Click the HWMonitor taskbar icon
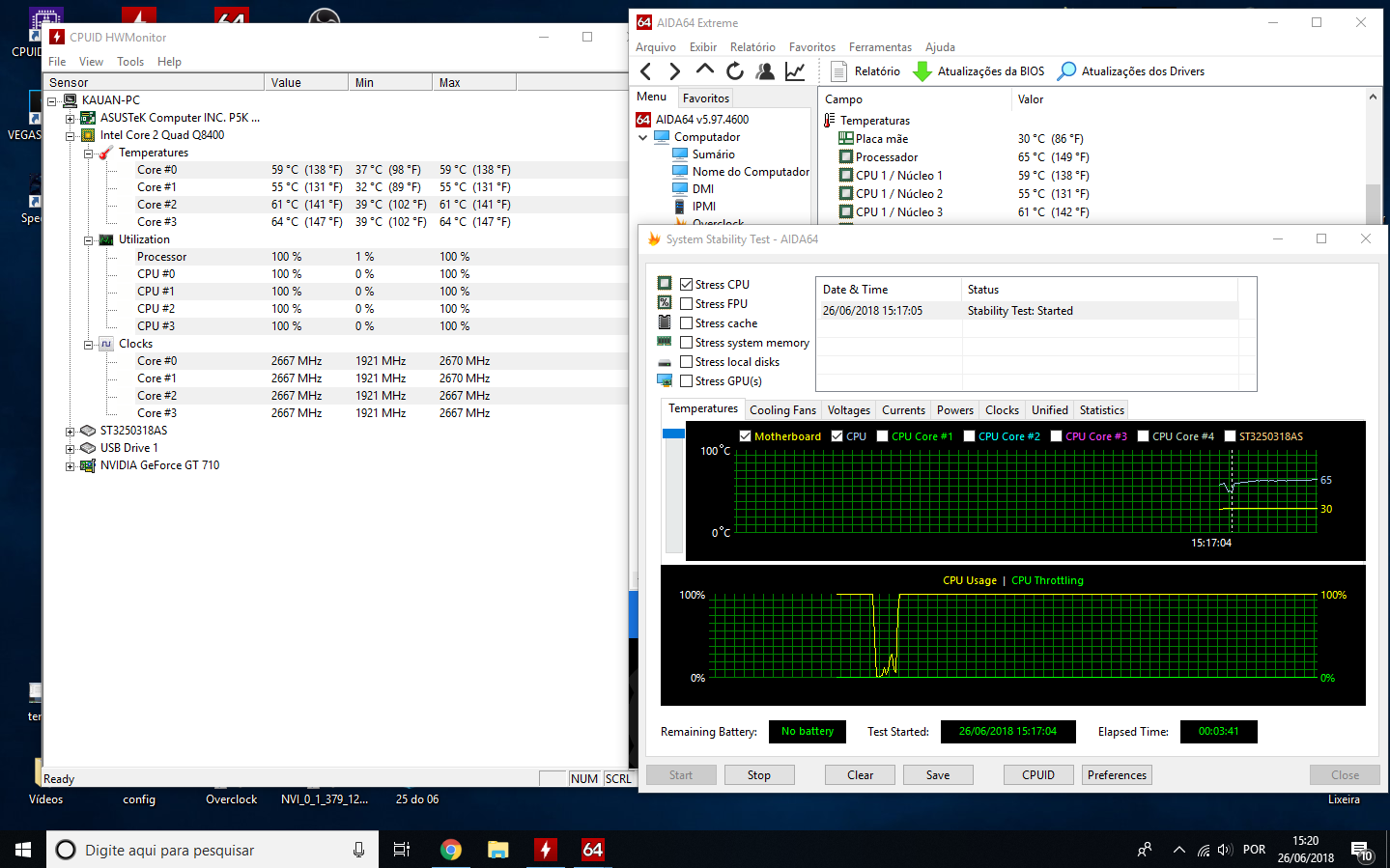The width and height of the screenshot is (1390, 868). point(545,850)
